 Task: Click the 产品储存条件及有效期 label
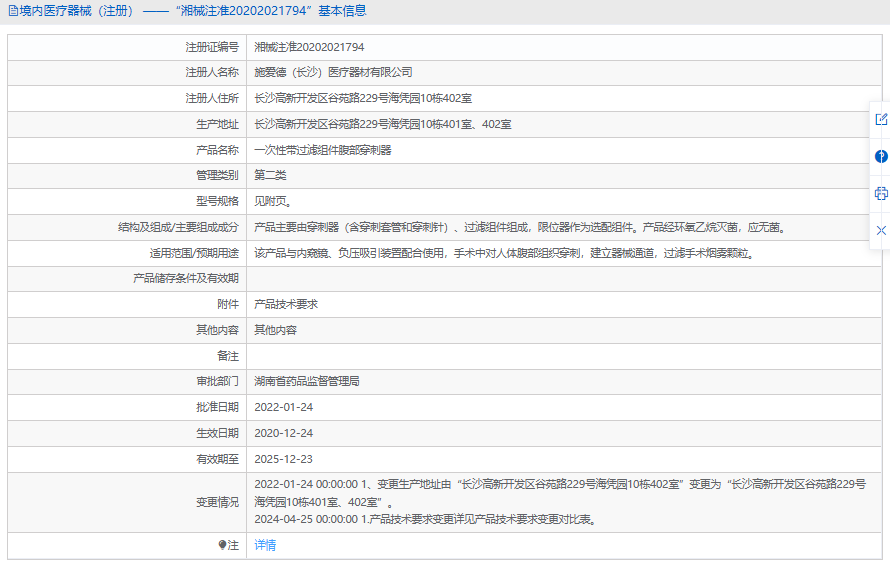[x=186, y=279]
